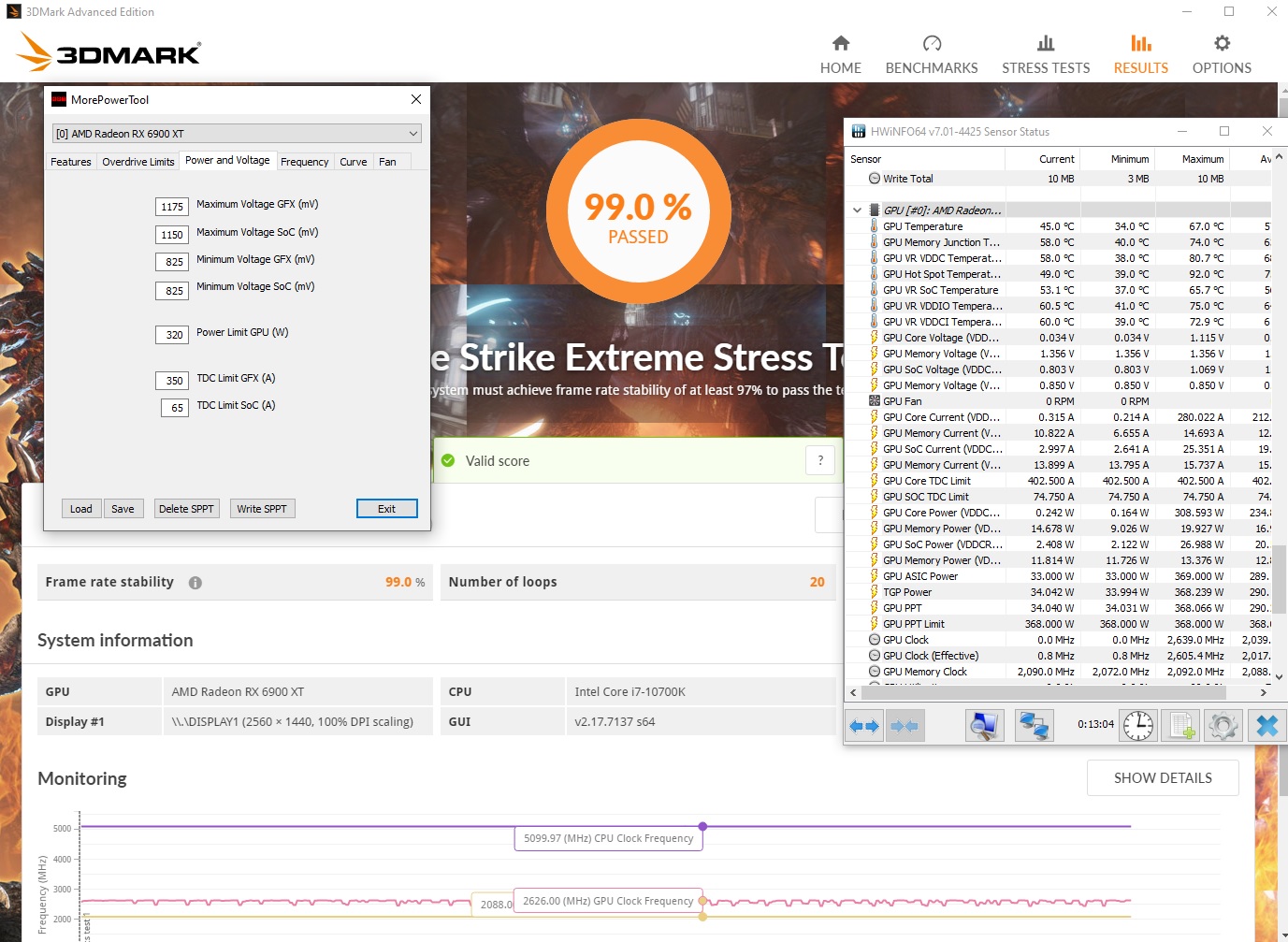Focus the TDC Limit GFX (A) field
Screen dimensions: 1288x942
pyautogui.click(x=172, y=380)
